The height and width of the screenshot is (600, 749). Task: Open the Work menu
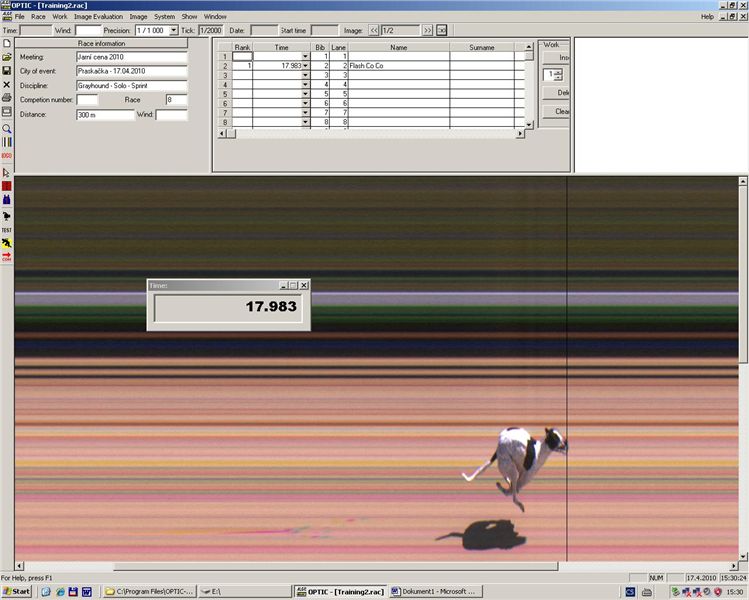click(x=60, y=16)
